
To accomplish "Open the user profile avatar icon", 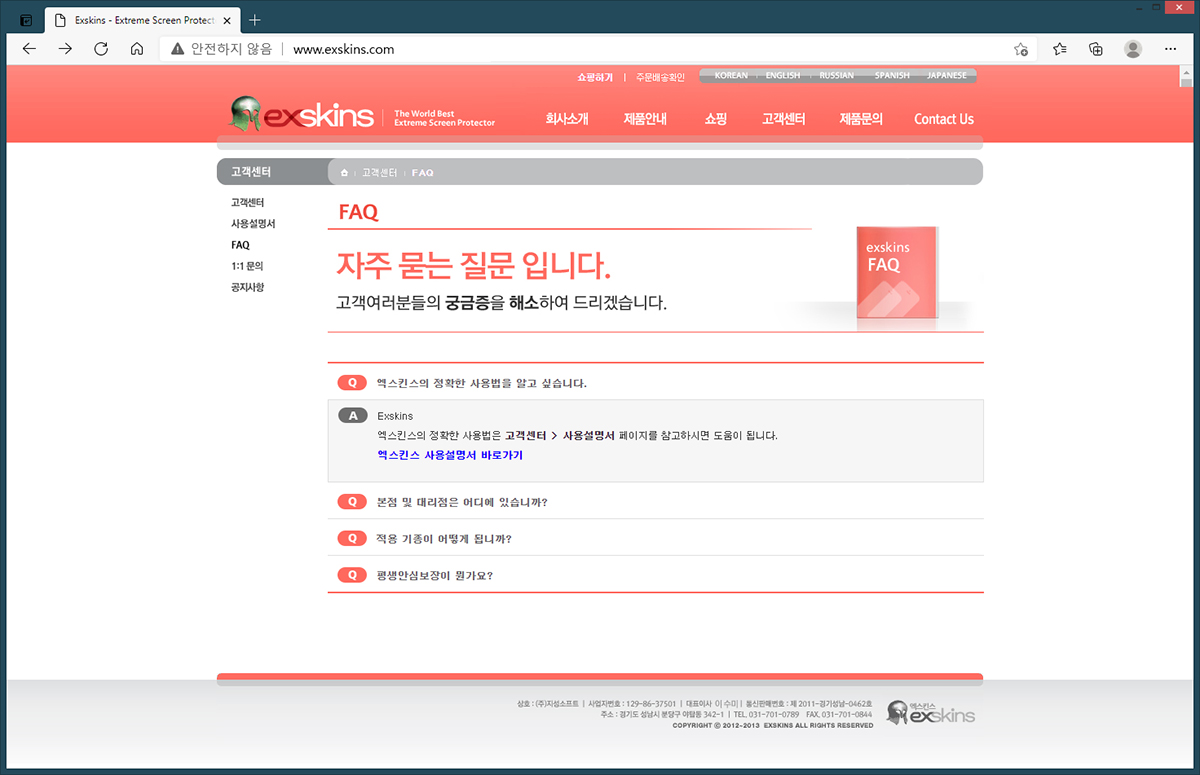I will [x=1133, y=49].
